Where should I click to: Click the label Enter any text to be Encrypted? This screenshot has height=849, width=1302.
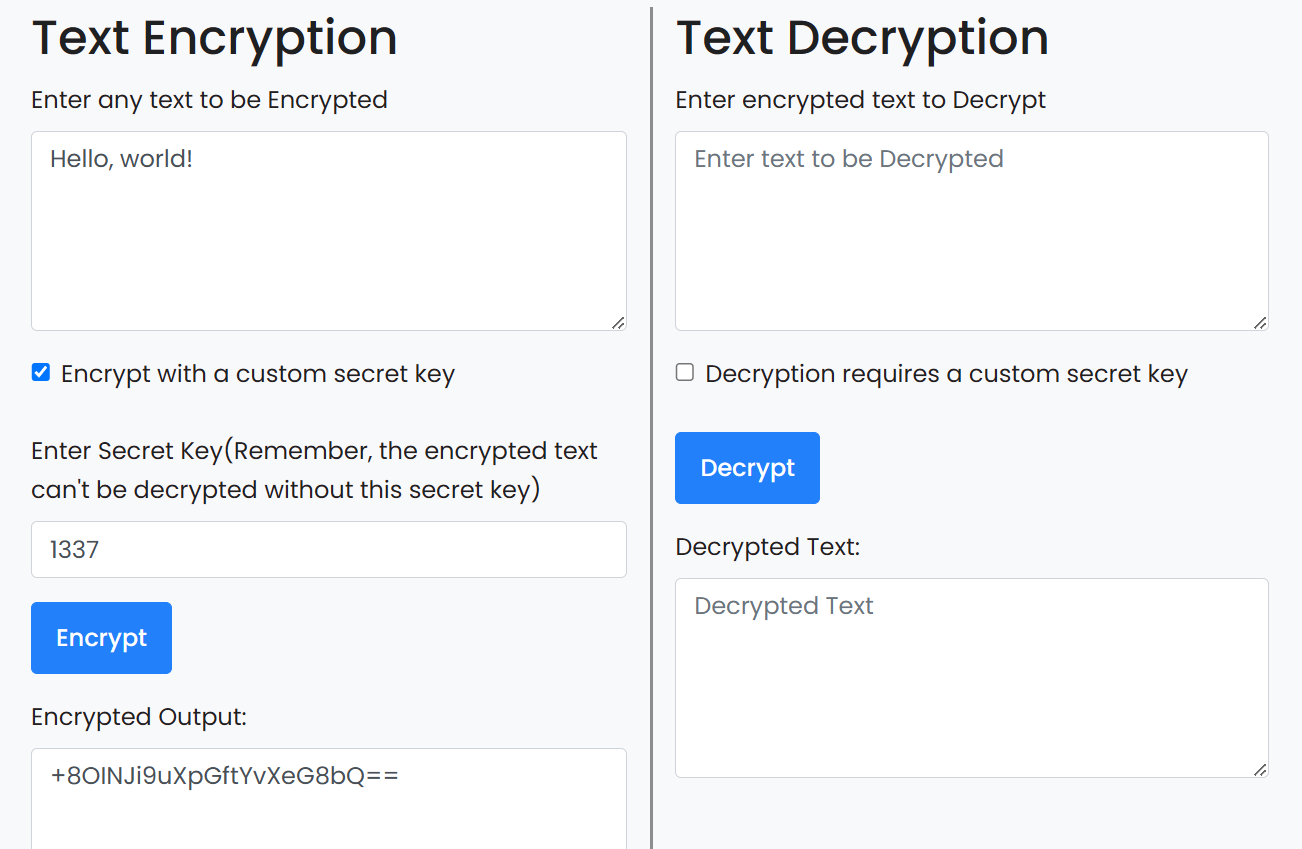point(209,100)
